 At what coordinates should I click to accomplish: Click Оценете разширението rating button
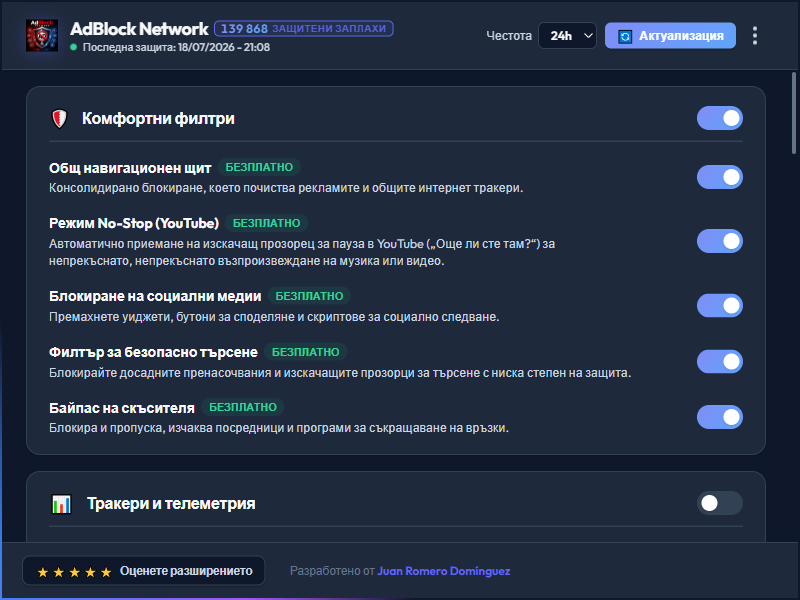144,571
